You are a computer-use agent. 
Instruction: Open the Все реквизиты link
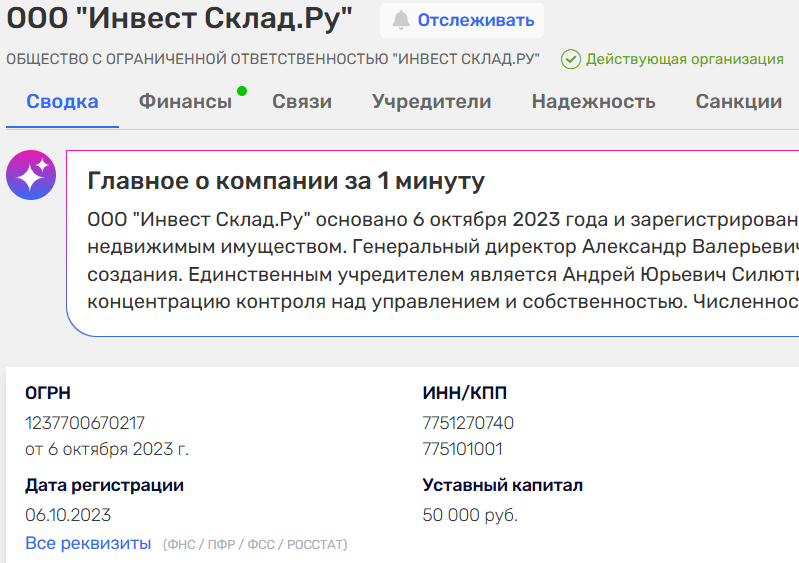[88, 543]
